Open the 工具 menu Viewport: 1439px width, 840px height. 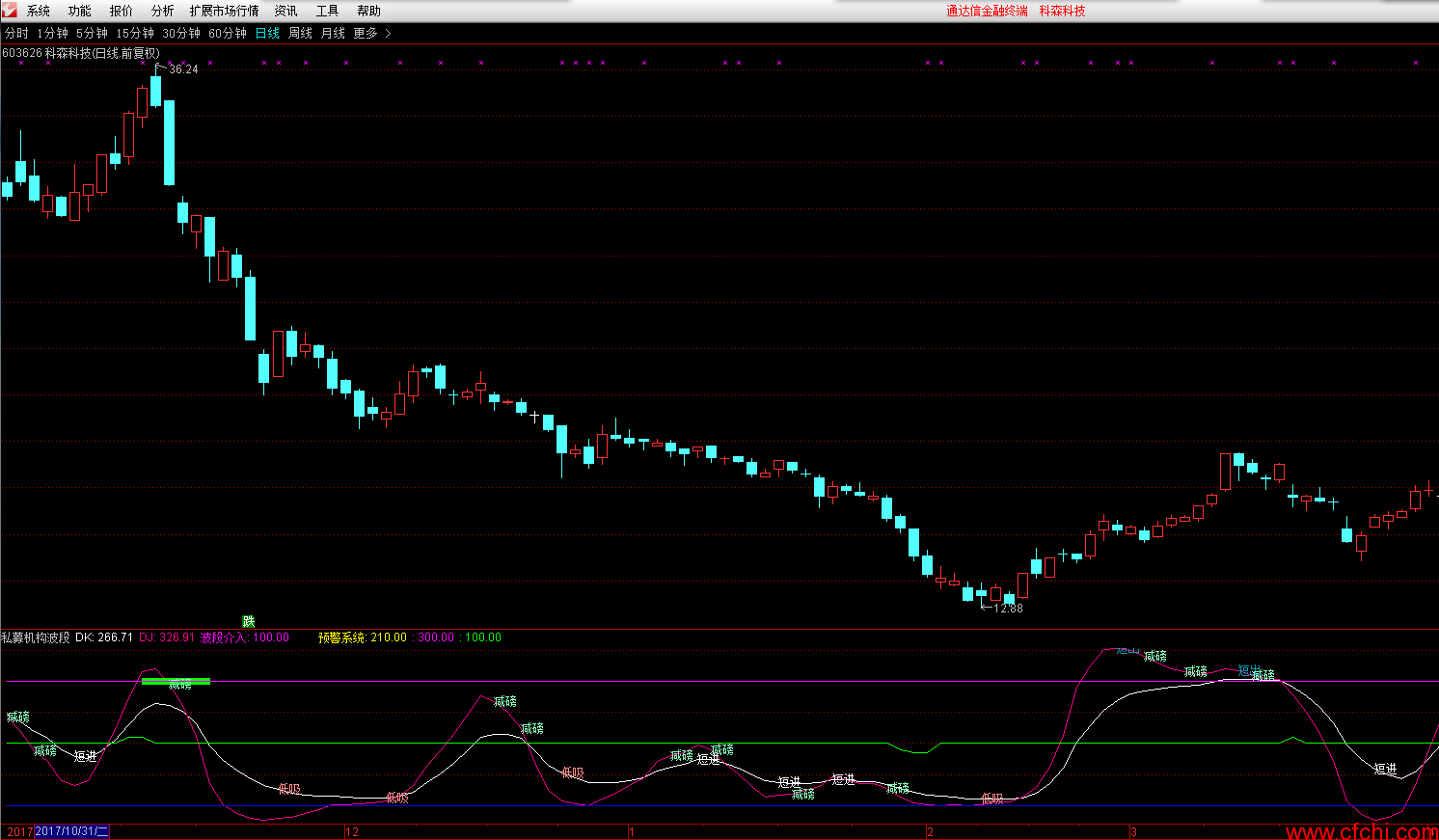pyautogui.click(x=327, y=11)
